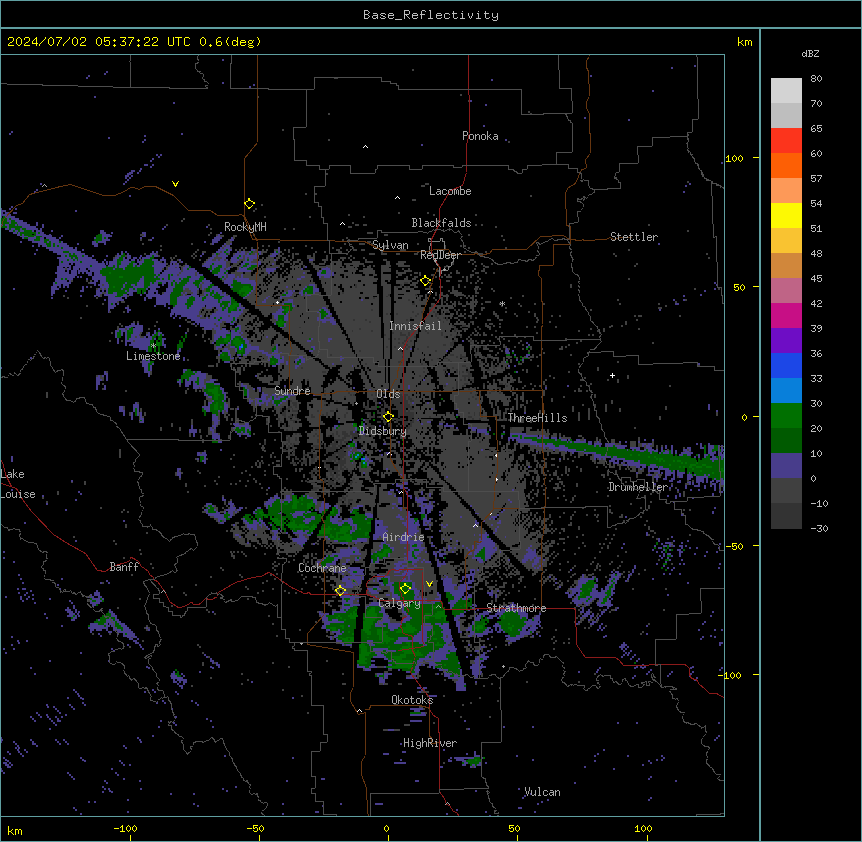The image size is (862, 842).
Task: Click the Lacombe city label
Action: click(450, 191)
